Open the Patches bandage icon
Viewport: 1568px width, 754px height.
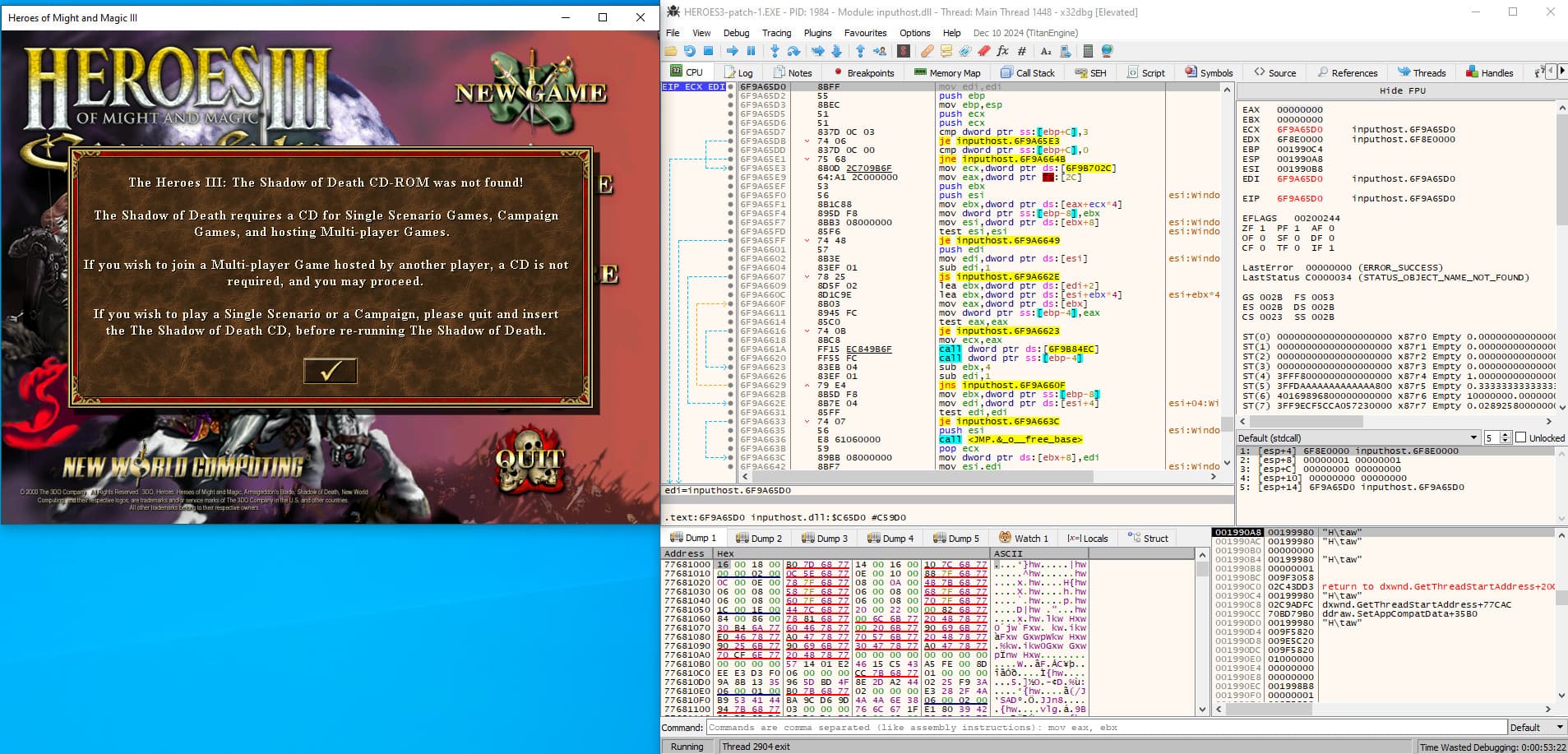[x=927, y=51]
